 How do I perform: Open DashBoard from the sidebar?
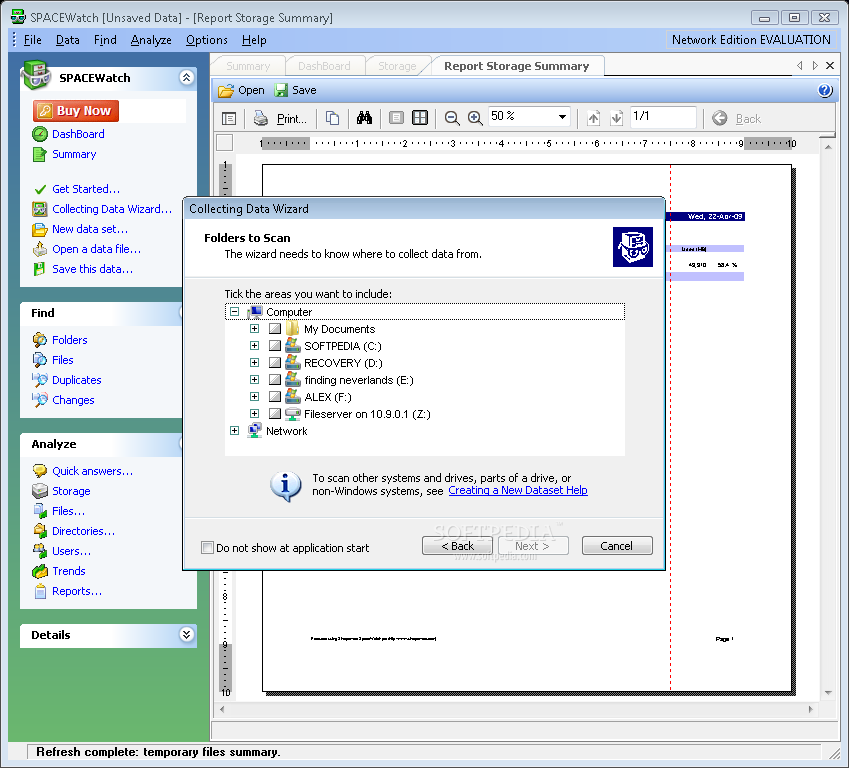click(78, 134)
